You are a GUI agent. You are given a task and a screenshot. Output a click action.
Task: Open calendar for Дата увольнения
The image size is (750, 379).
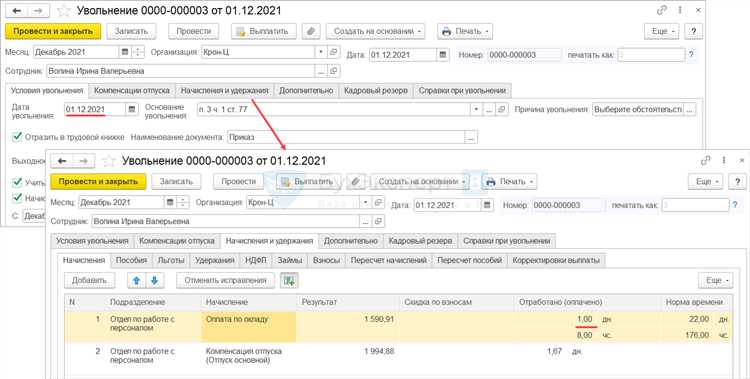click(x=132, y=110)
